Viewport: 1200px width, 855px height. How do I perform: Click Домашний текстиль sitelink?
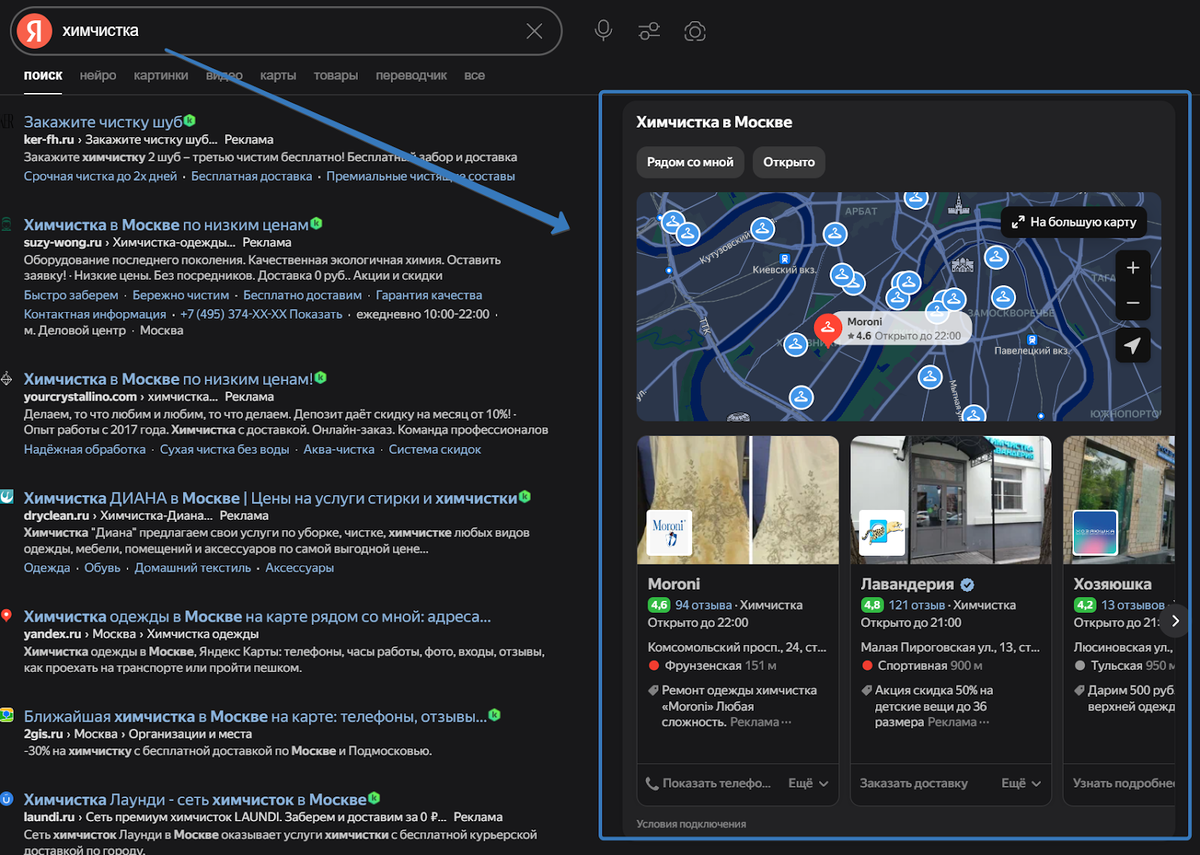click(x=193, y=567)
